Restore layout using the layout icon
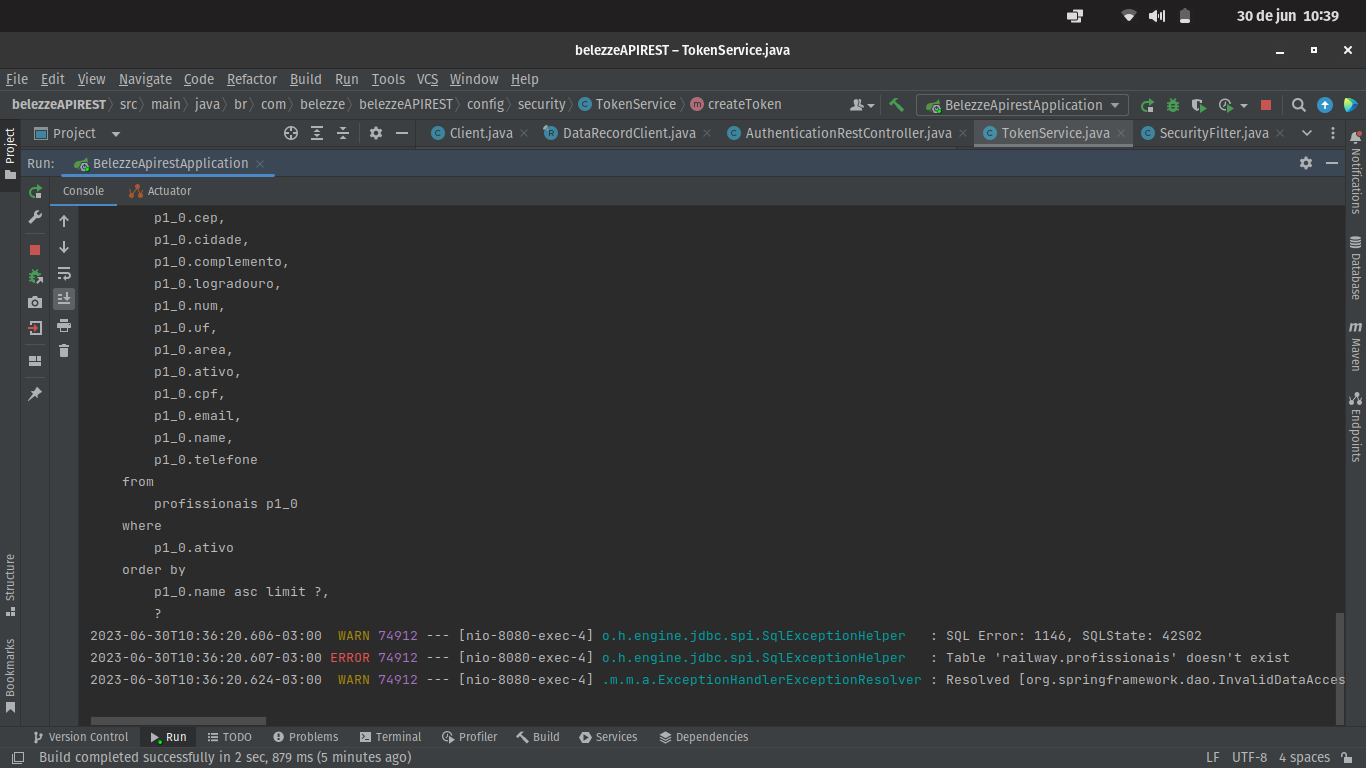 35,361
